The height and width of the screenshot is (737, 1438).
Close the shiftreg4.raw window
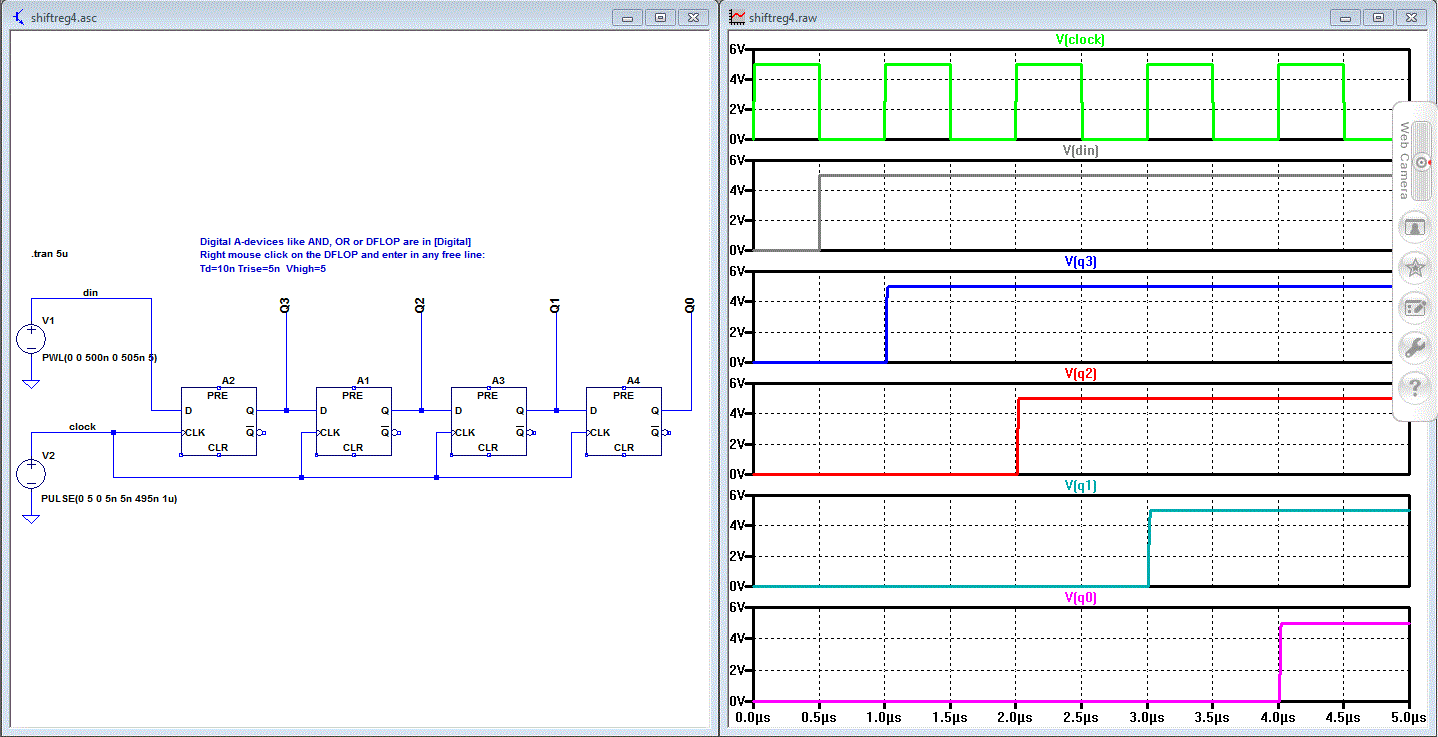click(1410, 18)
